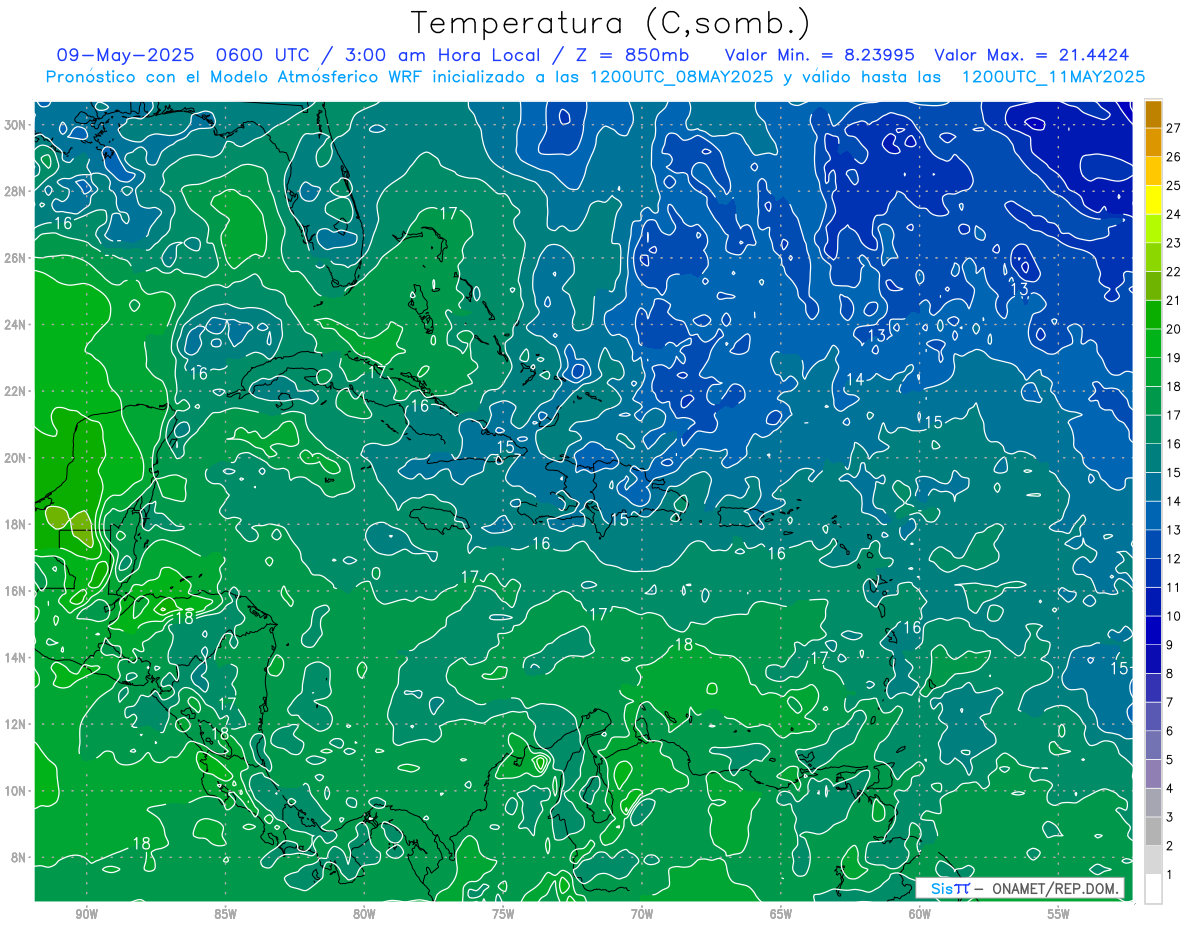
Task: Click the bright yellow swatch above 24
Action: point(1153,200)
